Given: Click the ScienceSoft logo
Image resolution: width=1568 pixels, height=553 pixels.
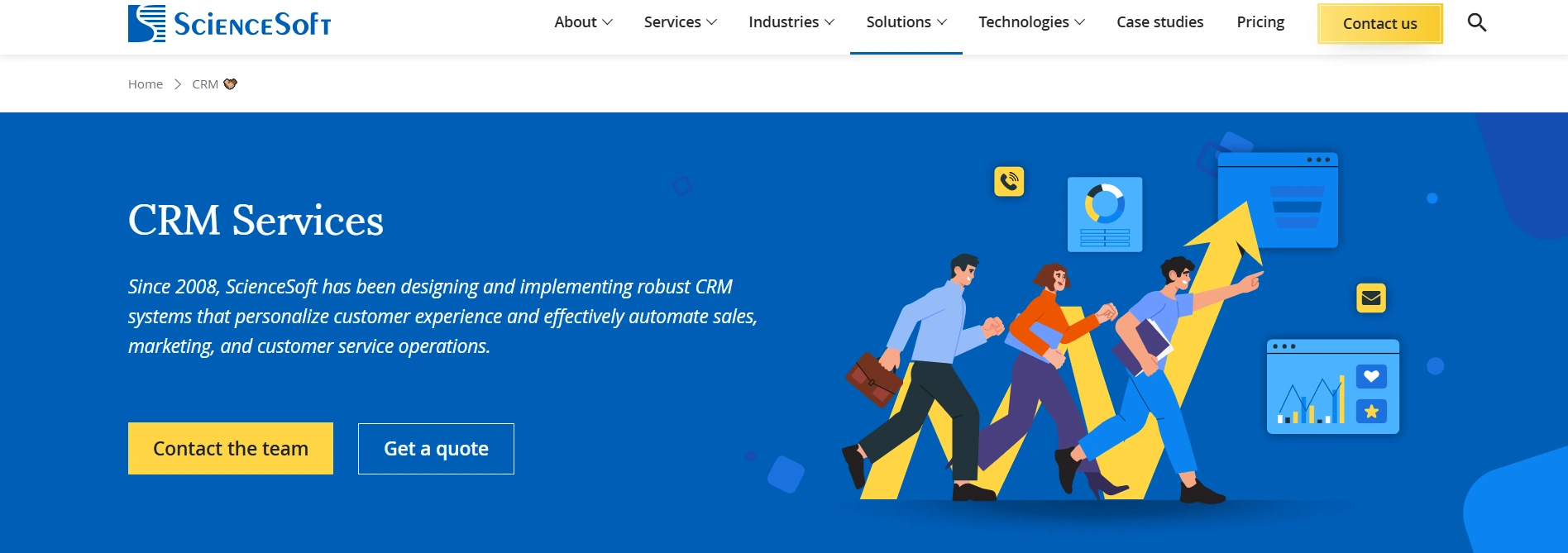Looking at the screenshot, I should click(229, 23).
